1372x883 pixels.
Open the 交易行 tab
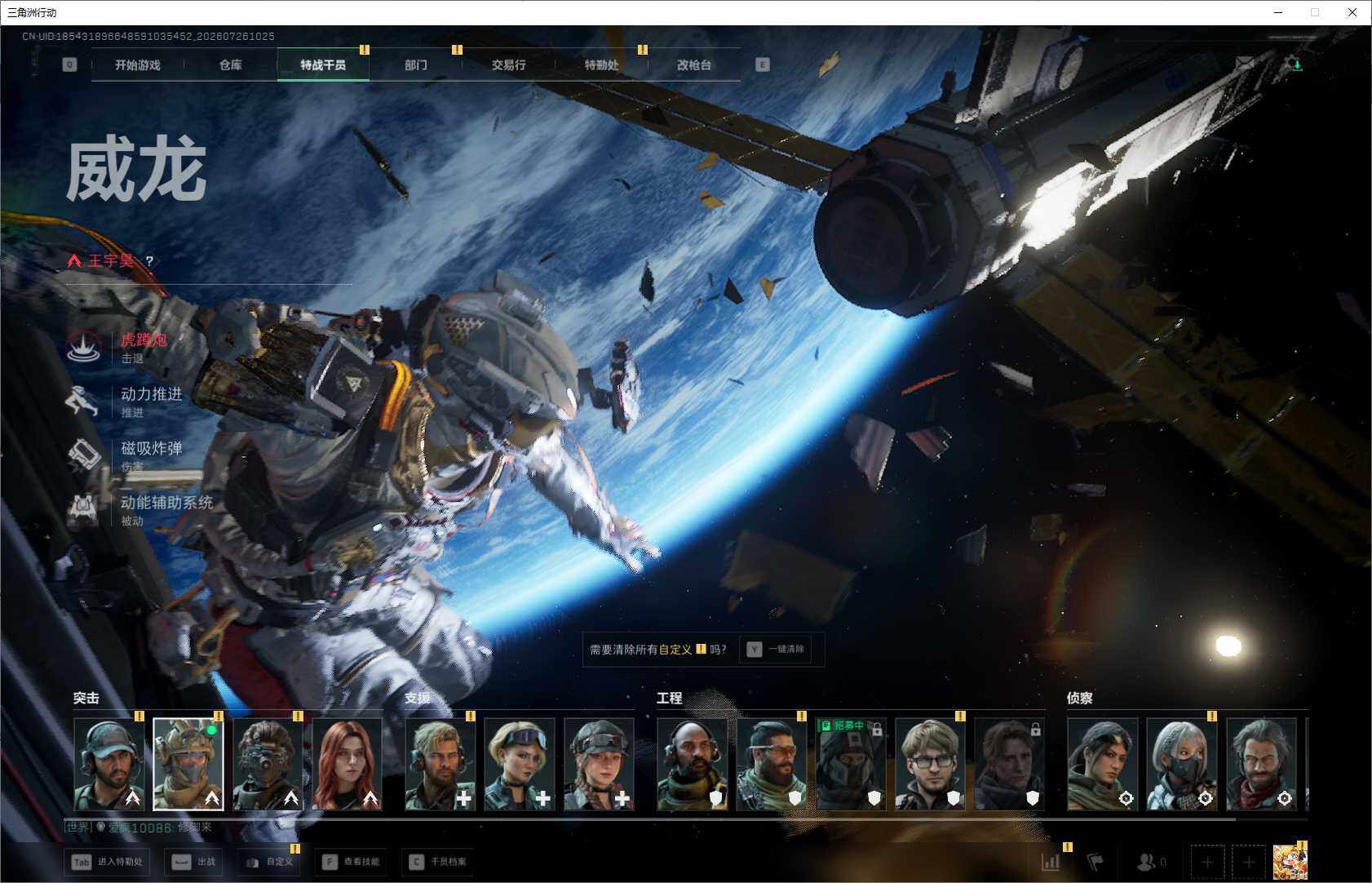(508, 64)
